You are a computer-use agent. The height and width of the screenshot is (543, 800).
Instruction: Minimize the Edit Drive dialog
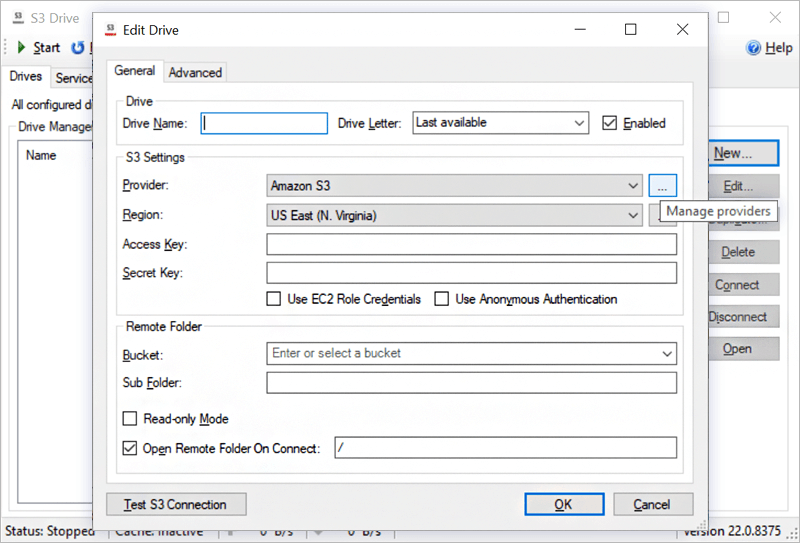(x=580, y=30)
